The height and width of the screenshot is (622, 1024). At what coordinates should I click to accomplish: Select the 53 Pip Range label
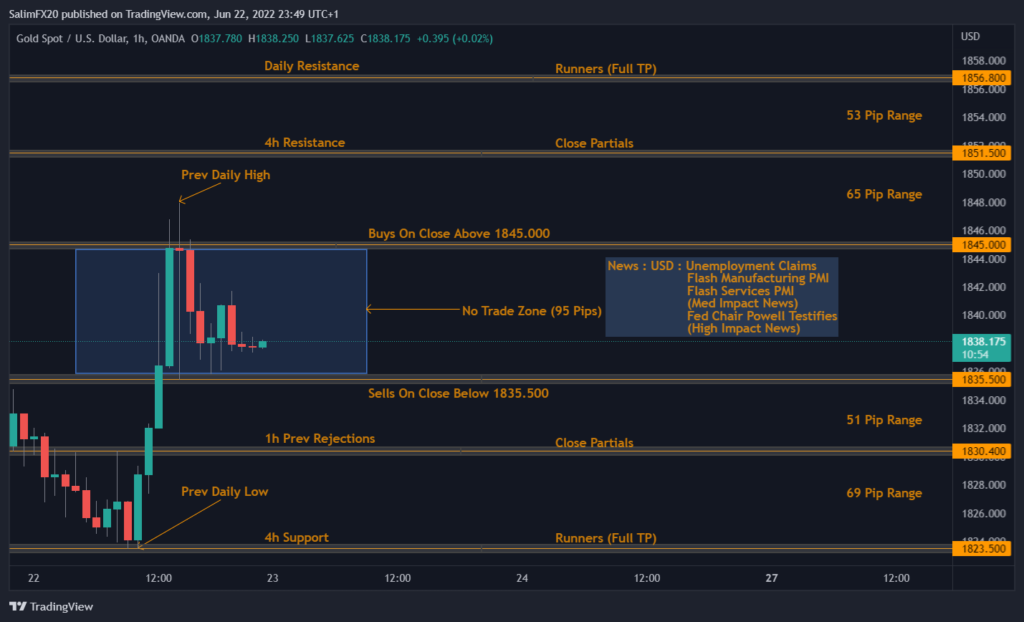tap(884, 115)
